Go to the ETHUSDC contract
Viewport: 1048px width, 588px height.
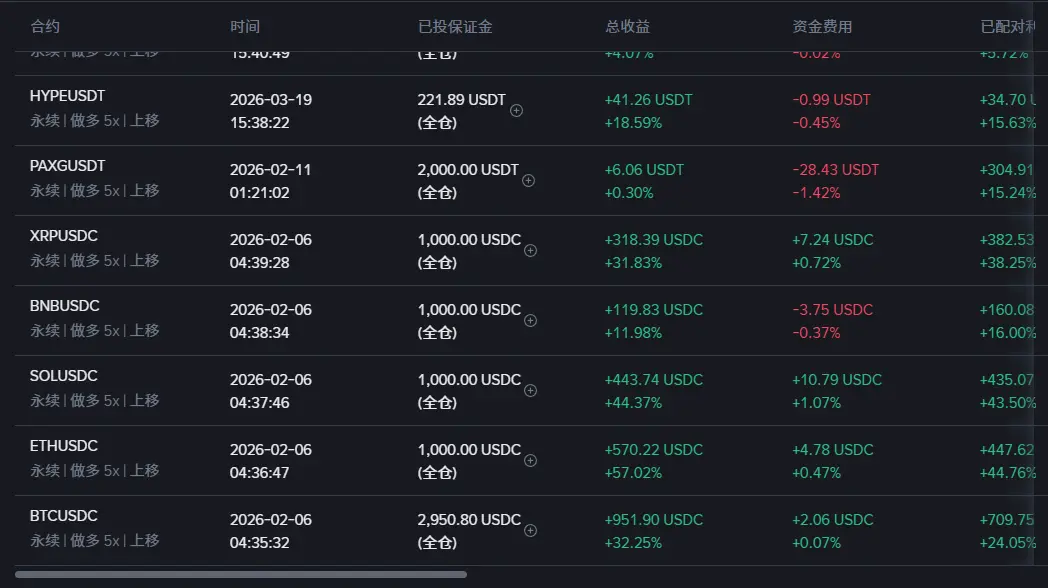(x=64, y=446)
